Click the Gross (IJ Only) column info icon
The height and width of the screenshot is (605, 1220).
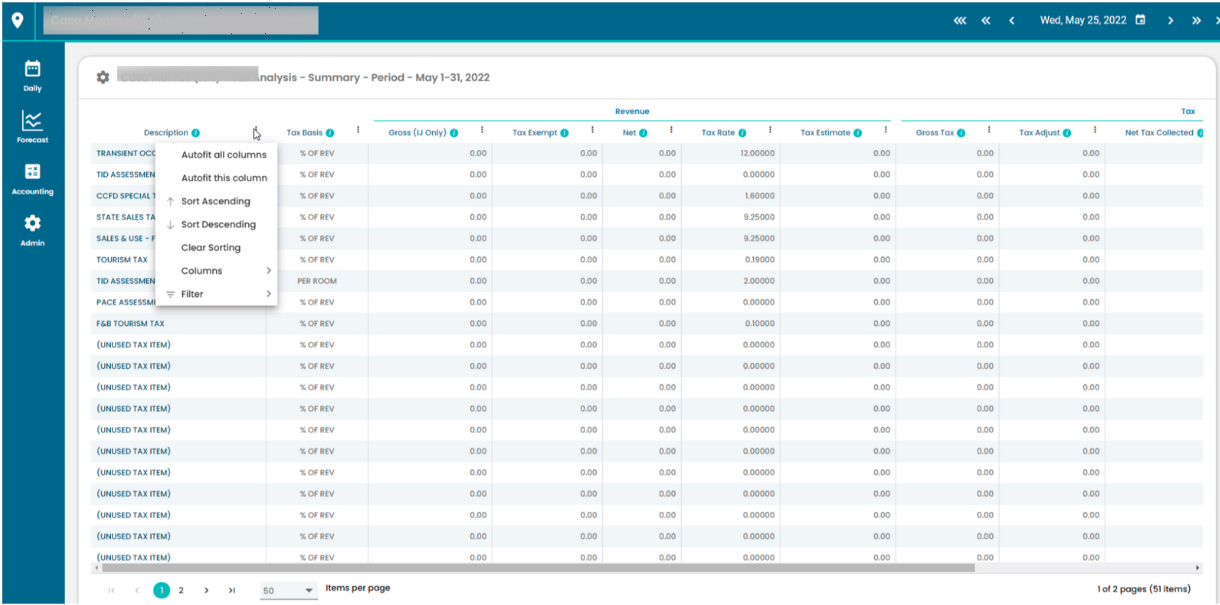coord(454,132)
